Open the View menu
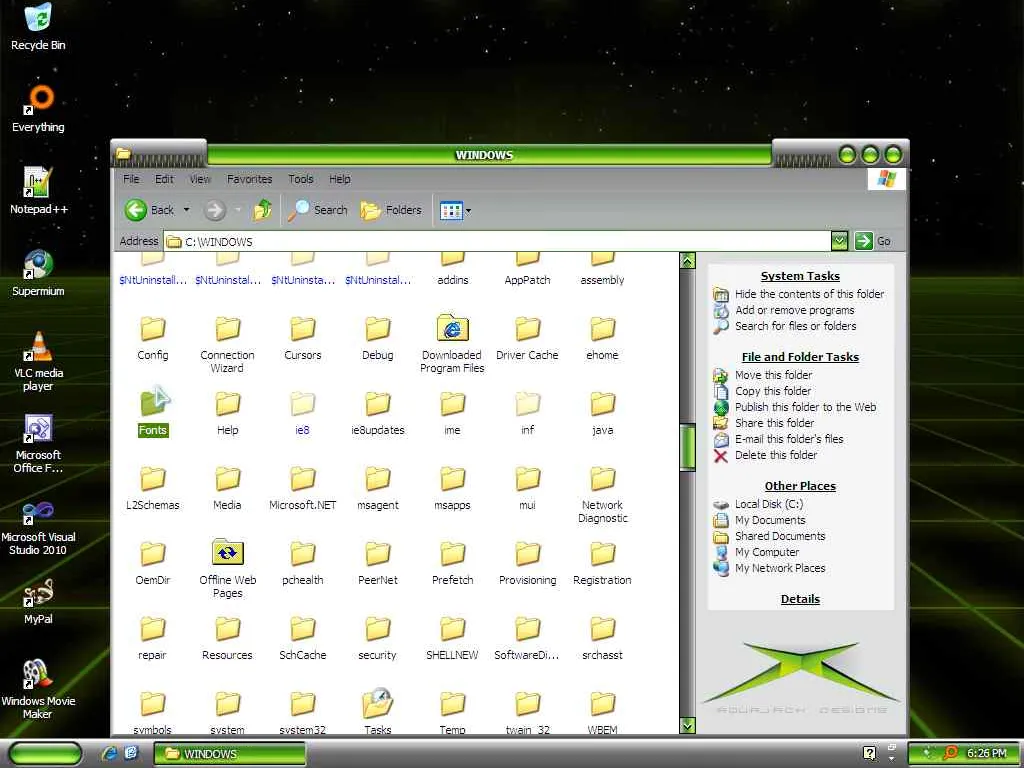 [200, 179]
